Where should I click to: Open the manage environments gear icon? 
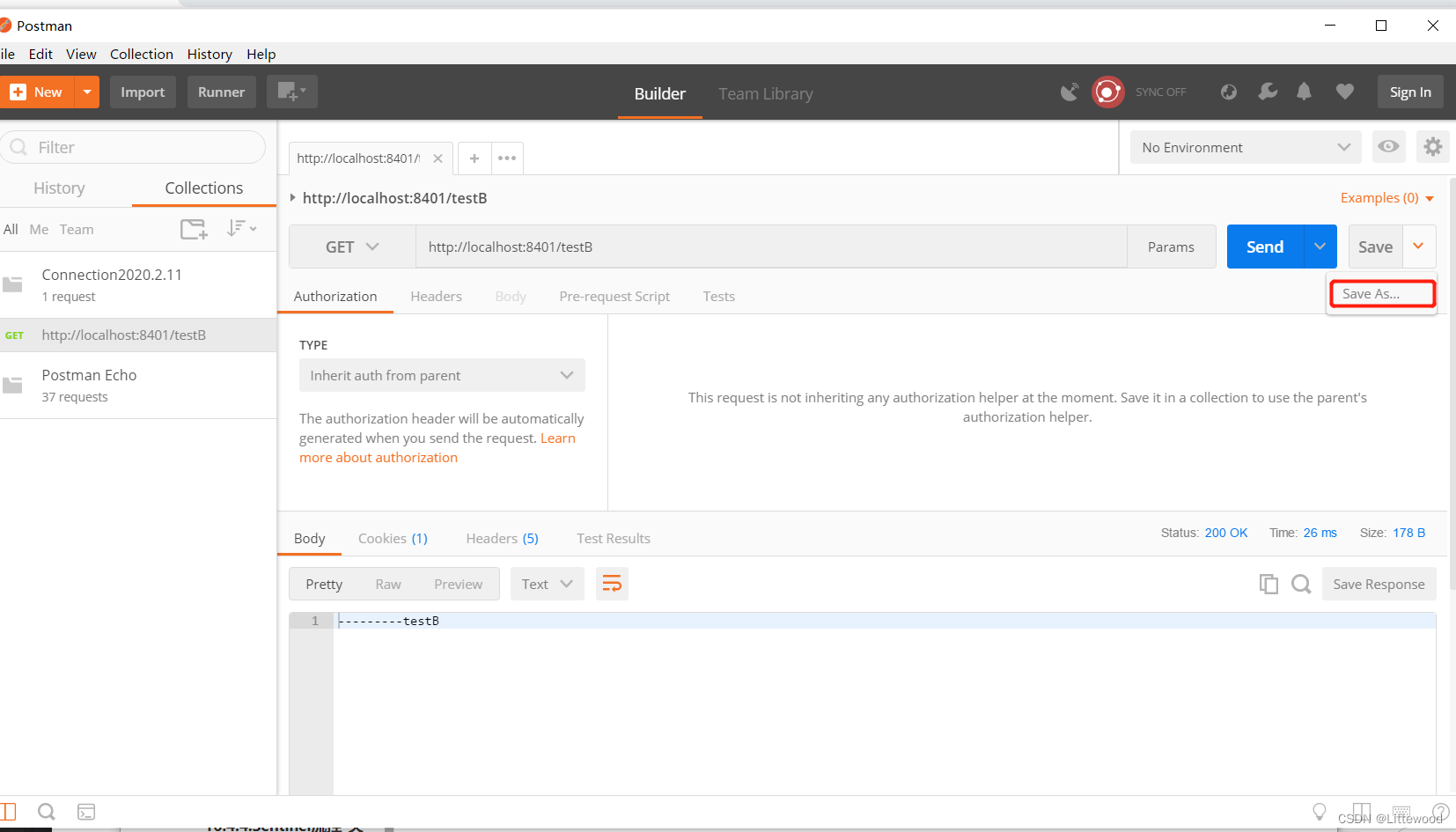1433,147
